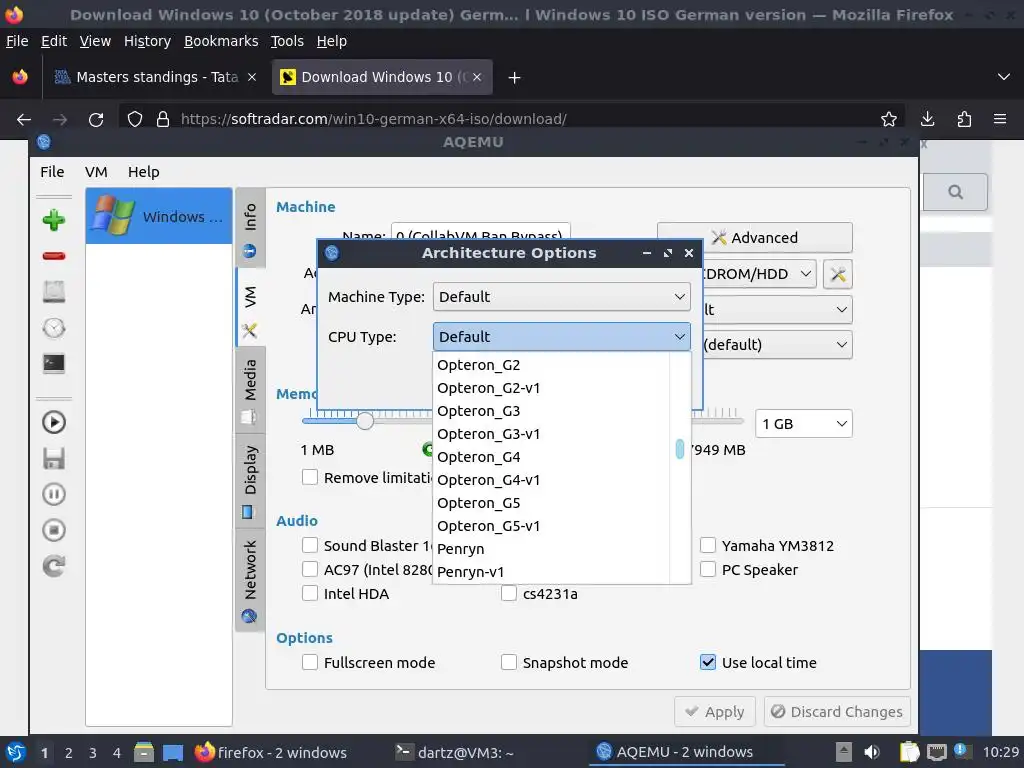Viewport: 1024px width, 768px height.
Task: Enable AC97 audio checkbox
Action: pos(310,569)
